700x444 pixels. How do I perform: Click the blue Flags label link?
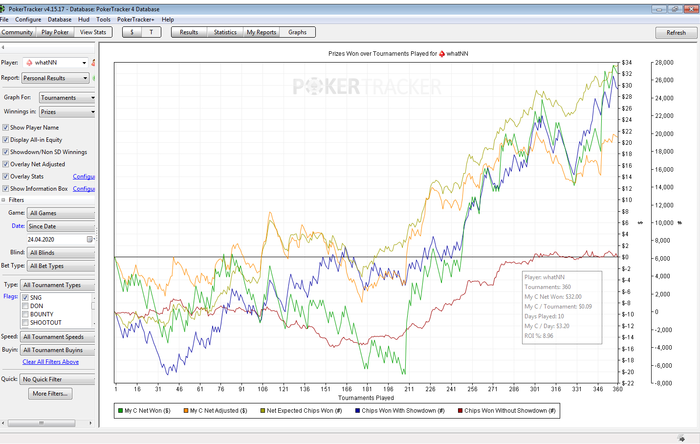coord(10,296)
